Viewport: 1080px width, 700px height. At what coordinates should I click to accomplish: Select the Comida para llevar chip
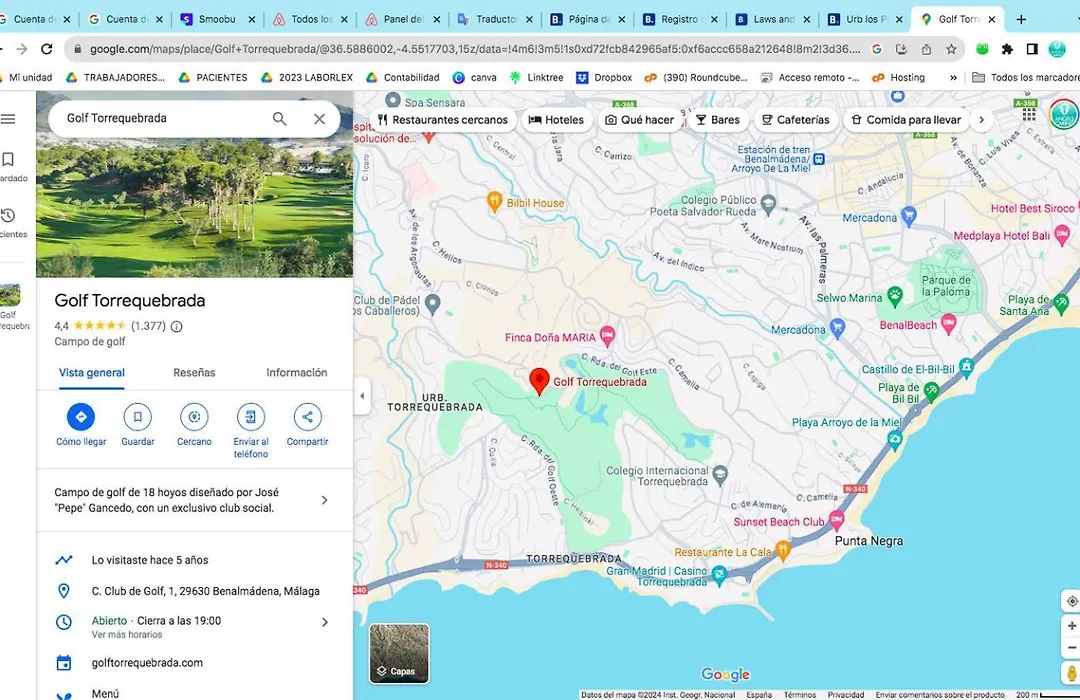click(906, 120)
